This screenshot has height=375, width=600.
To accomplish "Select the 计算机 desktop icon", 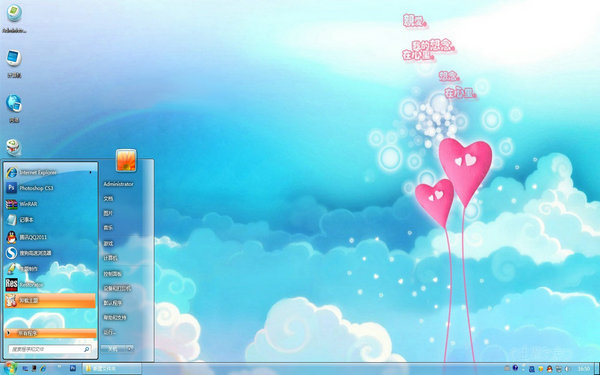I will pyautogui.click(x=14, y=63).
